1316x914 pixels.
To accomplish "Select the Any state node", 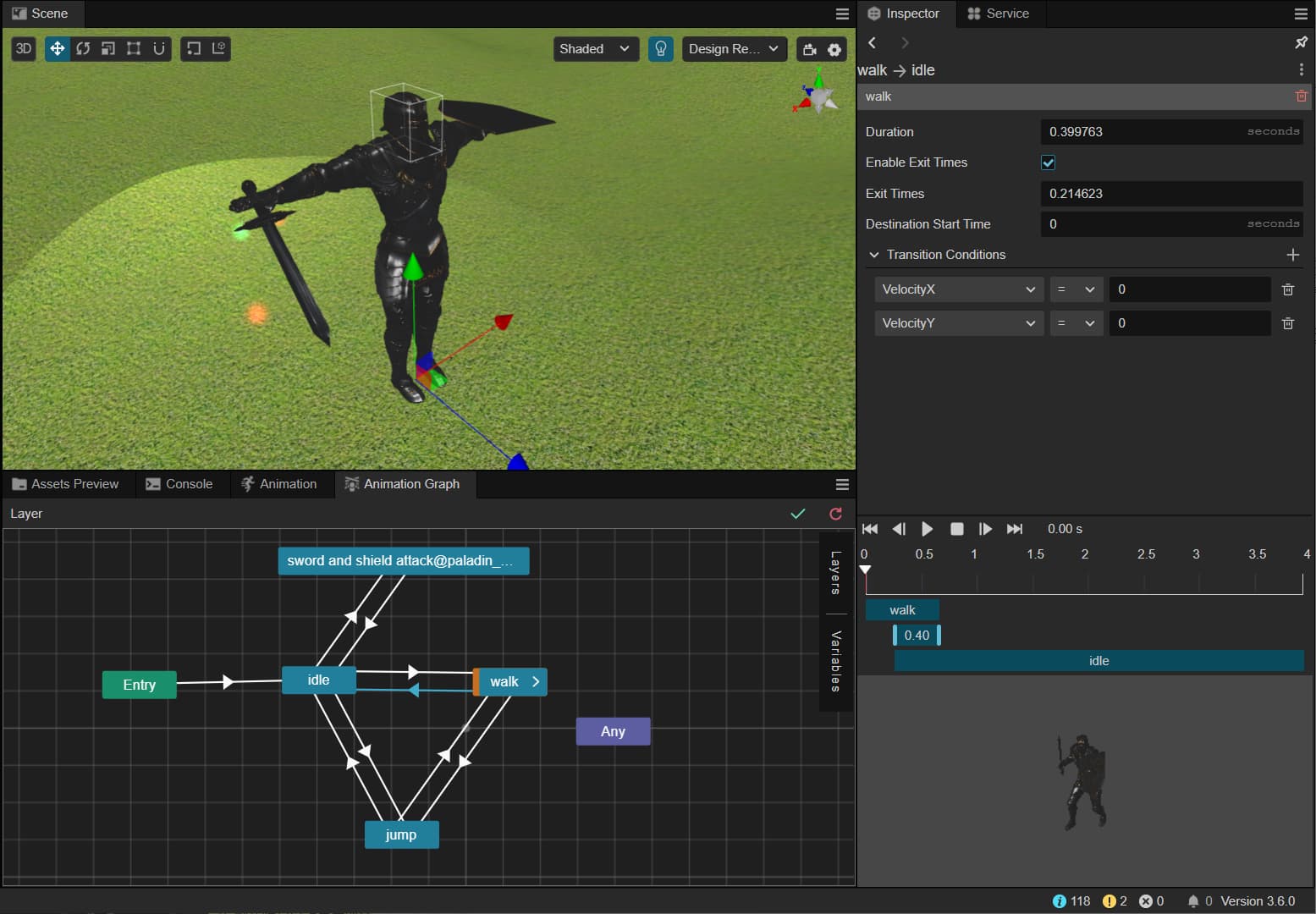I will [613, 731].
